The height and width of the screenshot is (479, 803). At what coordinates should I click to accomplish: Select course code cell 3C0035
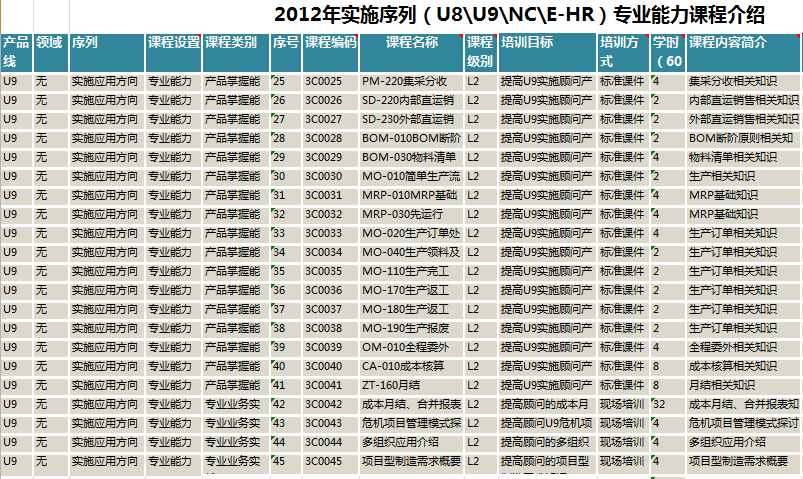[330, 271]
